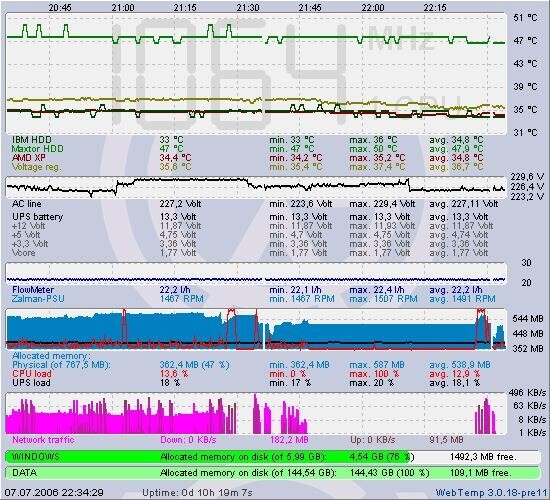This screenshot has height=500, width=550.
Task: Click the 91,5 MB uploaded total
Action: click(447, 440)
